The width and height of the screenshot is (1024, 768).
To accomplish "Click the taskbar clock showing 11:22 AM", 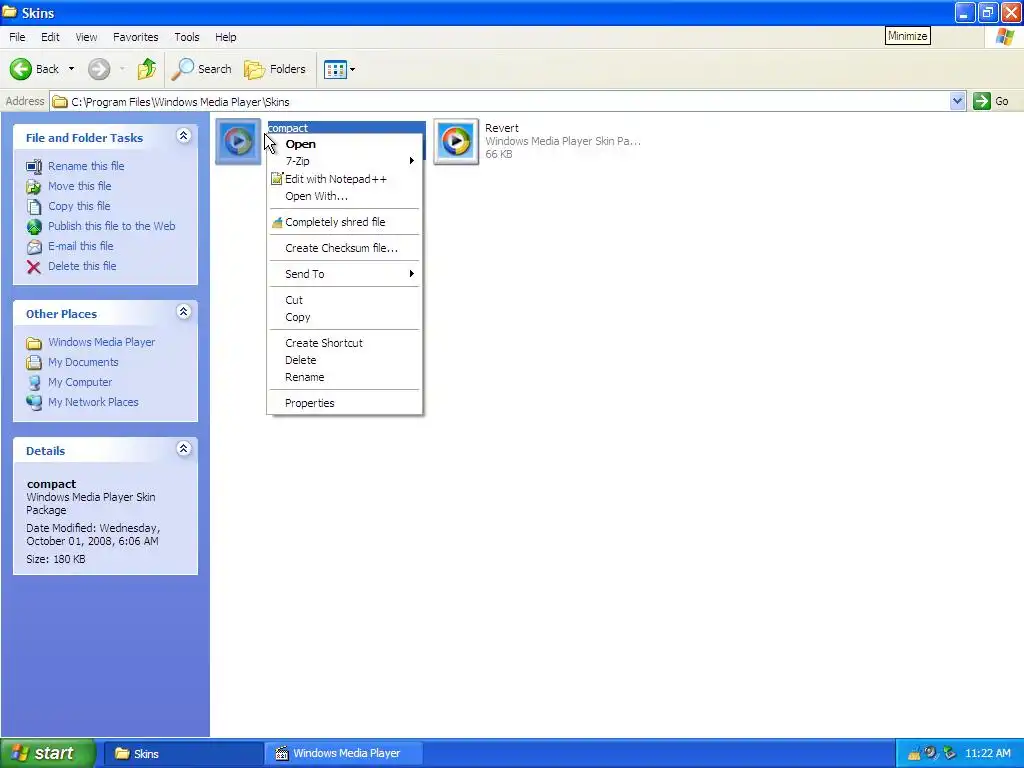I will pyautogui.click(x=987, y=754).
